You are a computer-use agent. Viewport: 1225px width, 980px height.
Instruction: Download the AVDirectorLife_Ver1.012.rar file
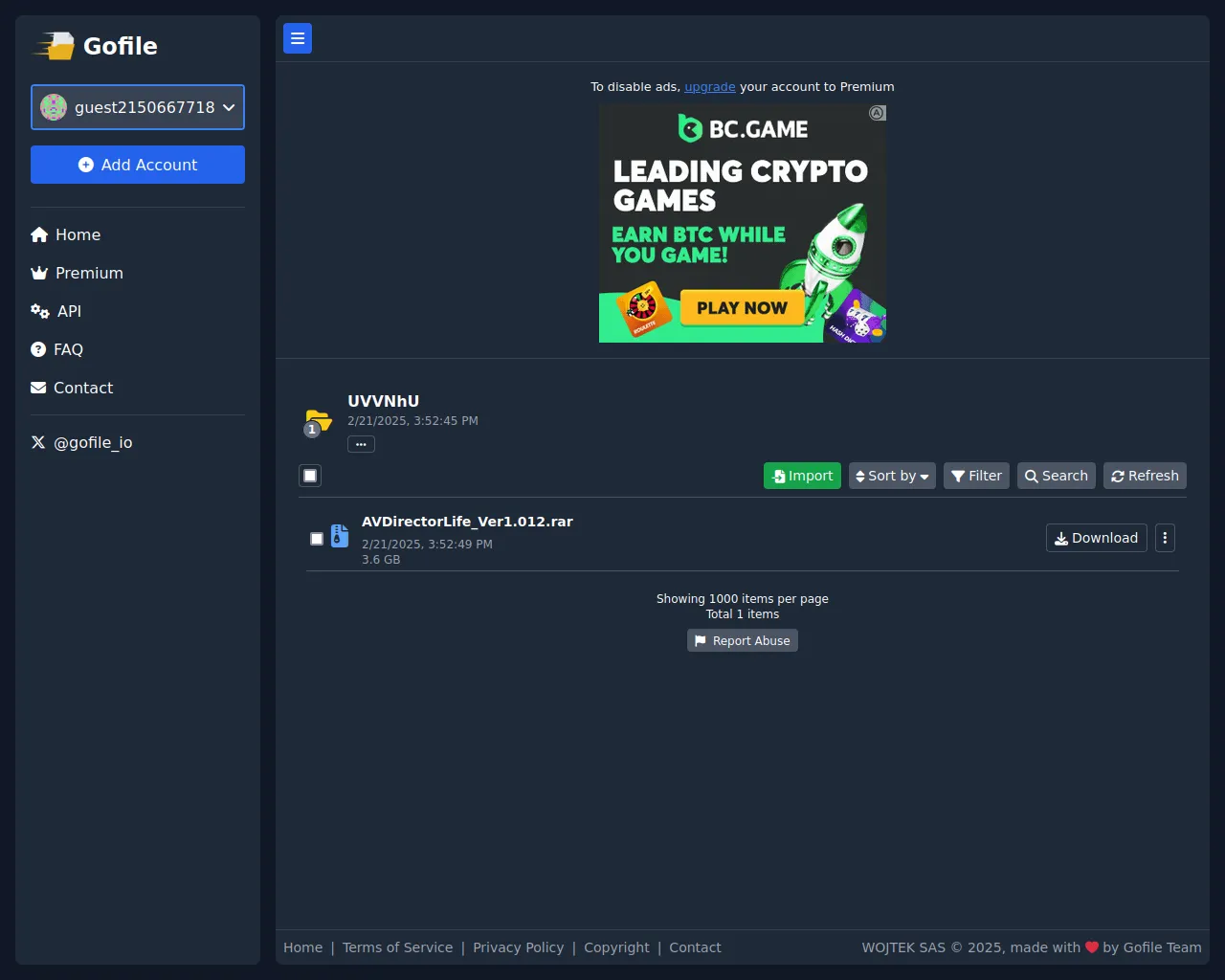1096,538
